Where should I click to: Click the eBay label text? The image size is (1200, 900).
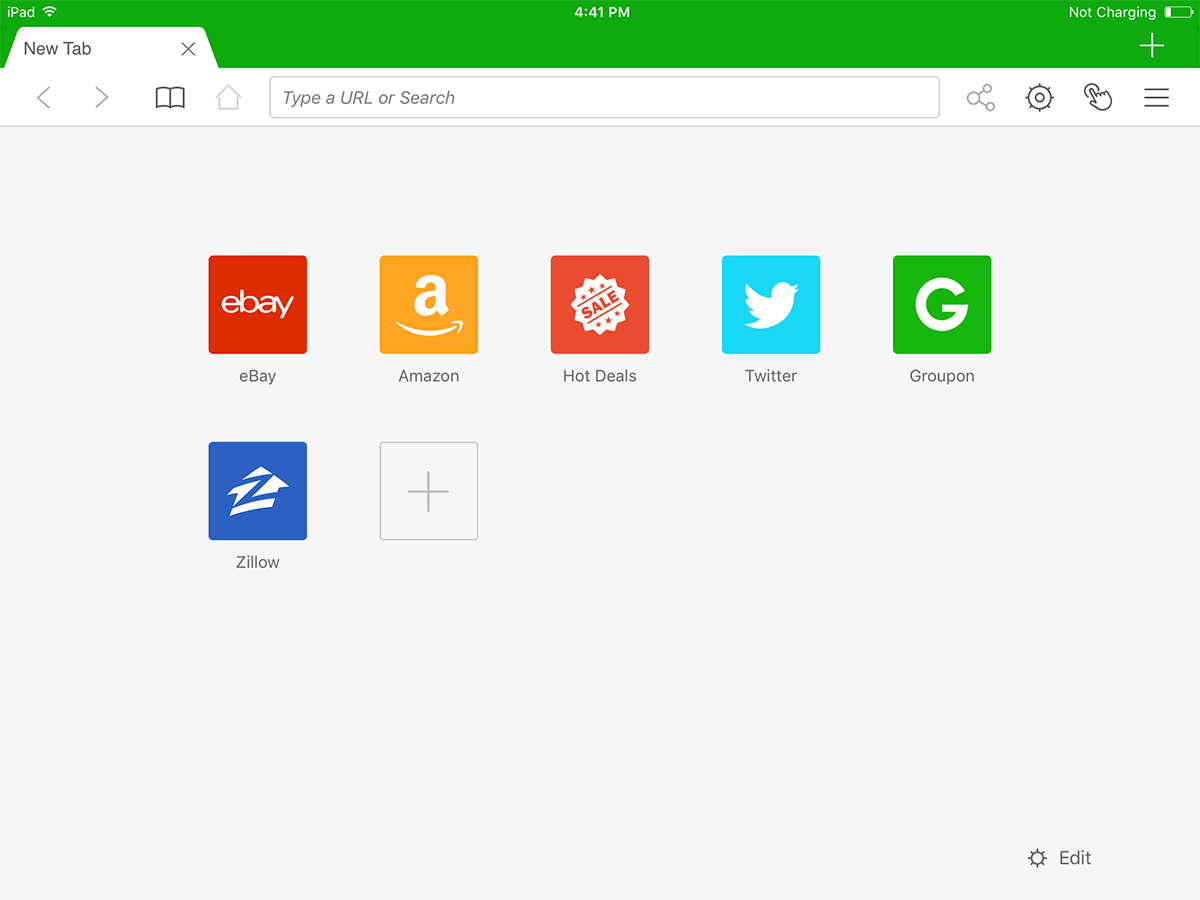(x=257, y=376)
